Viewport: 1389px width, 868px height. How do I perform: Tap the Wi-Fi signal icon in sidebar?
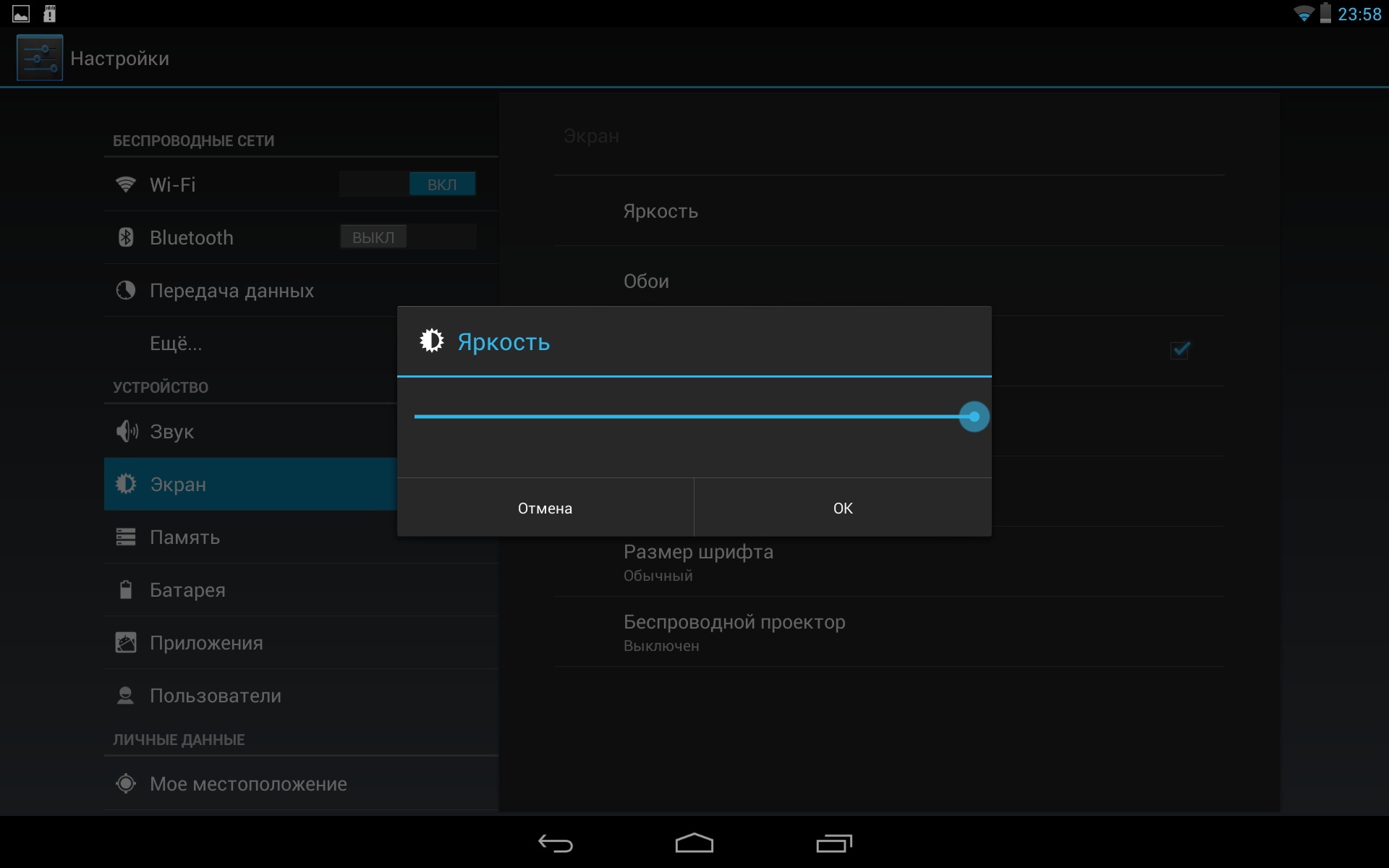126,184
